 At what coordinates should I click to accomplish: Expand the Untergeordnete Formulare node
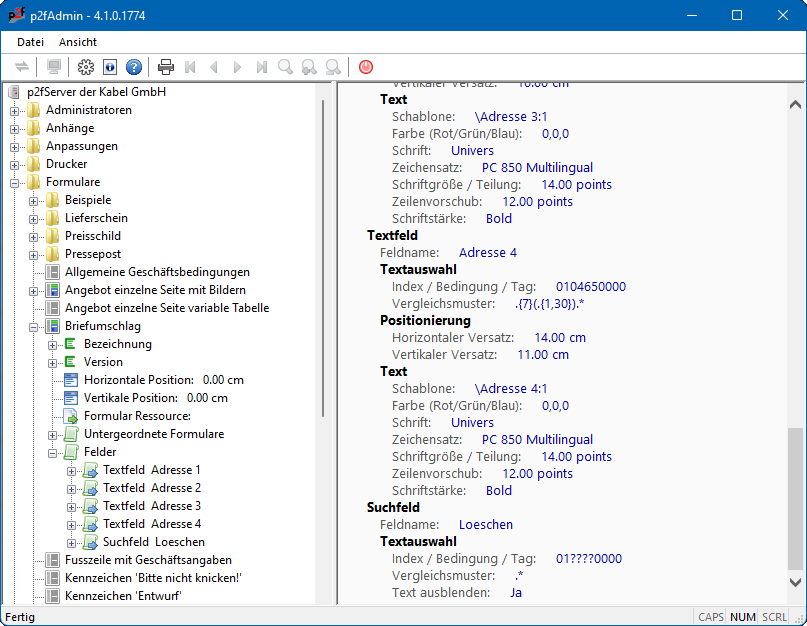click(x=53, y=434)
